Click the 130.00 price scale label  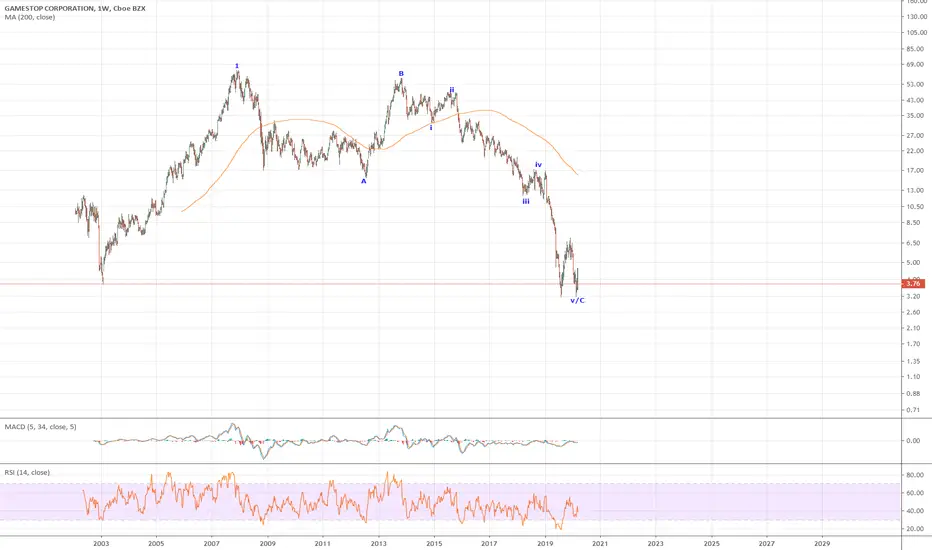point(916,17)
